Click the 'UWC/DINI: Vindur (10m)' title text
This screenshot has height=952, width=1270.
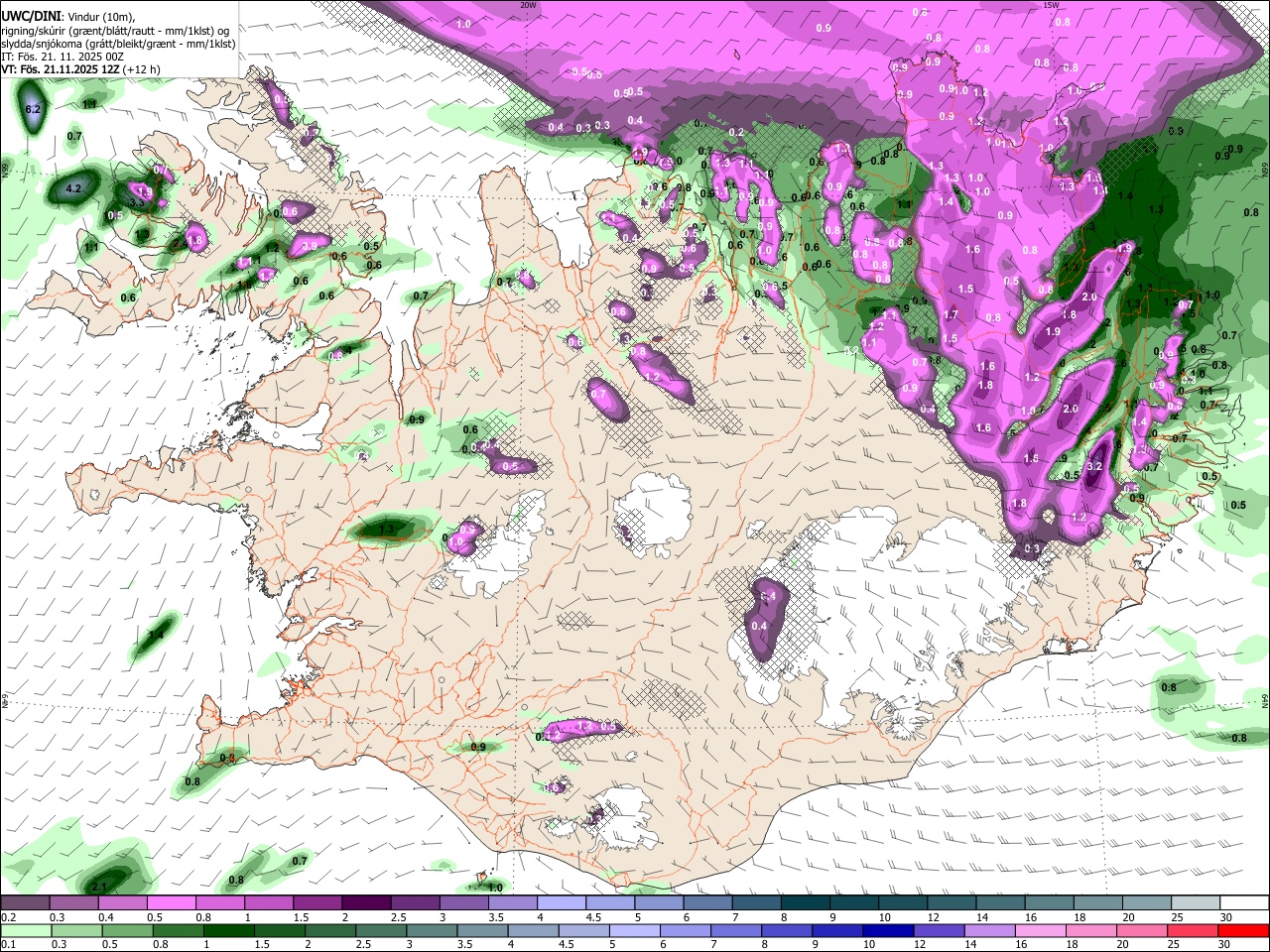point(68,16)
